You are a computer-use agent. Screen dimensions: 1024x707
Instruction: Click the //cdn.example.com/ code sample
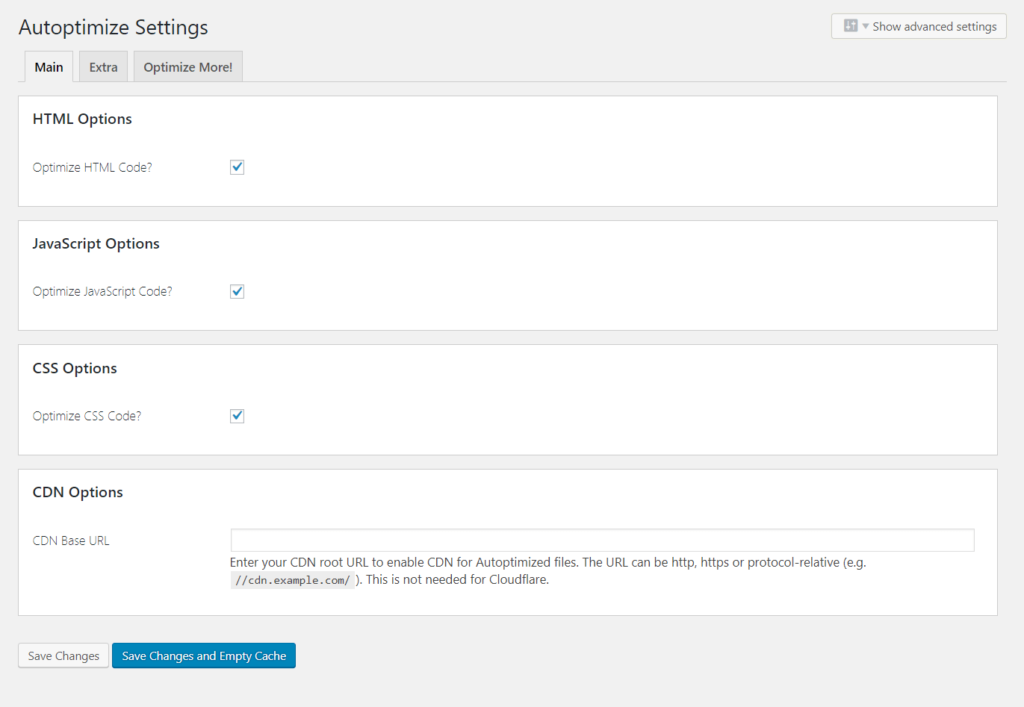[293, 580]
